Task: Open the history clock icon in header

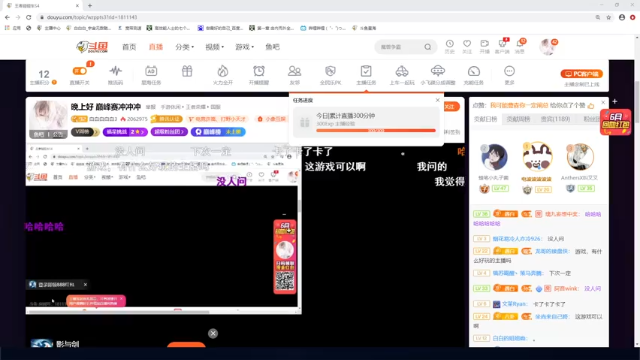Action: point(449,44)
